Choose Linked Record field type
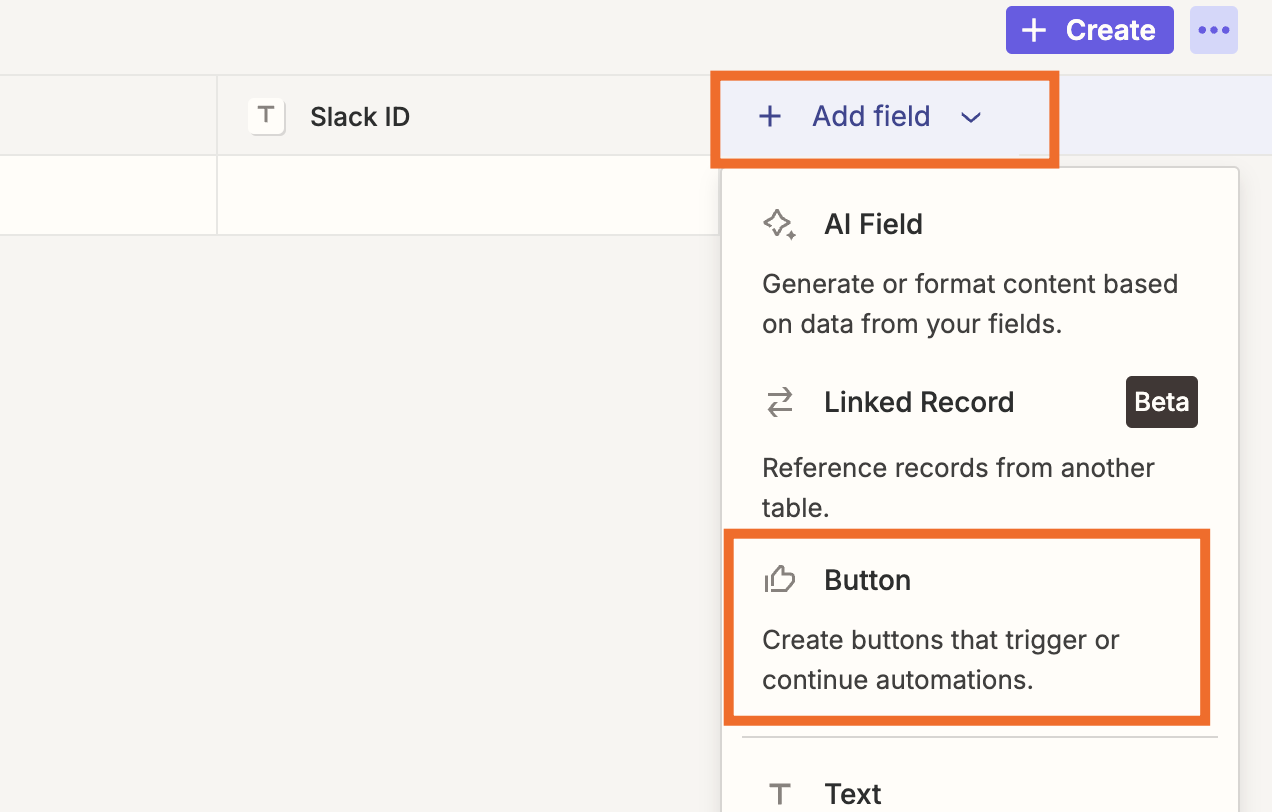1272x812 pixels. (918, 402)
